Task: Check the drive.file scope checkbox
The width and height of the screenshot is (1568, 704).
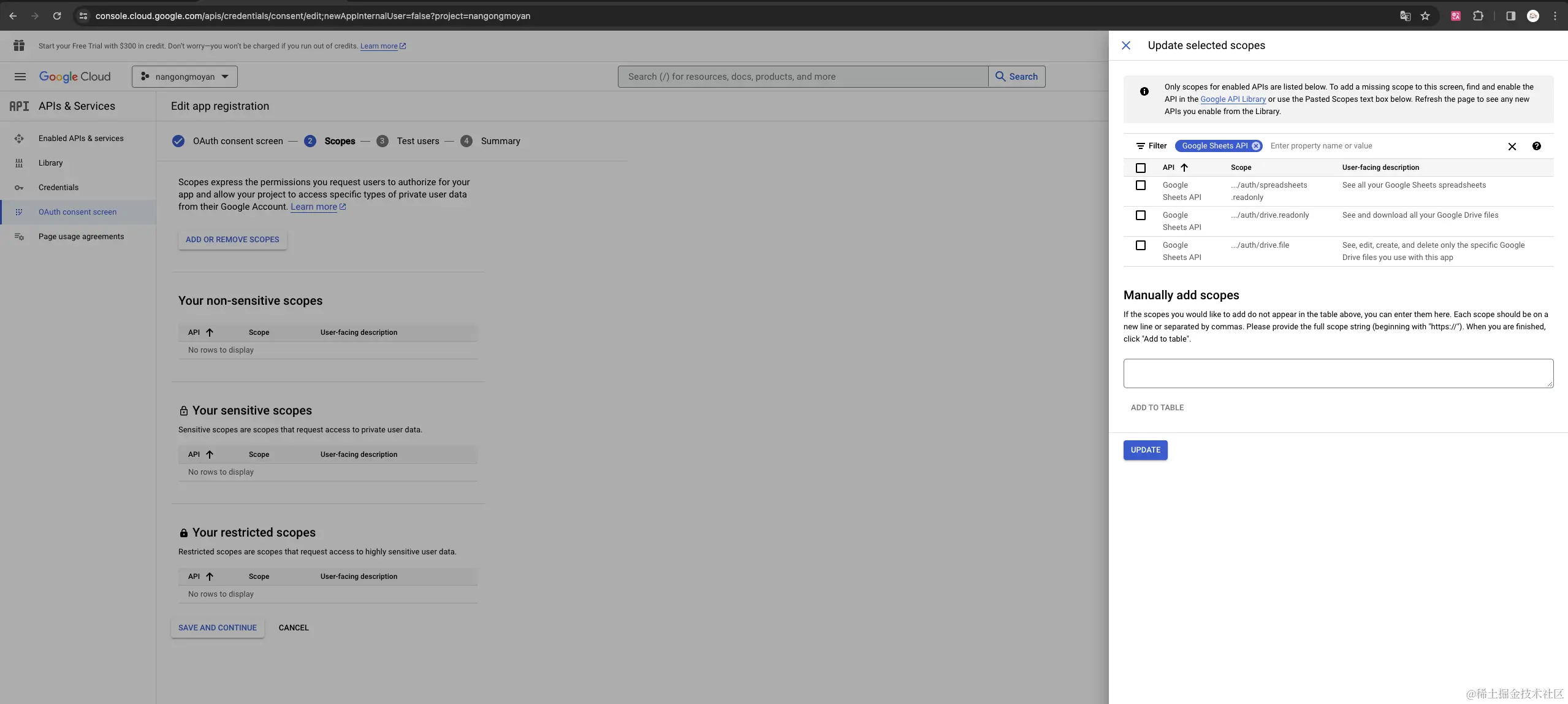Action: 1140,245
